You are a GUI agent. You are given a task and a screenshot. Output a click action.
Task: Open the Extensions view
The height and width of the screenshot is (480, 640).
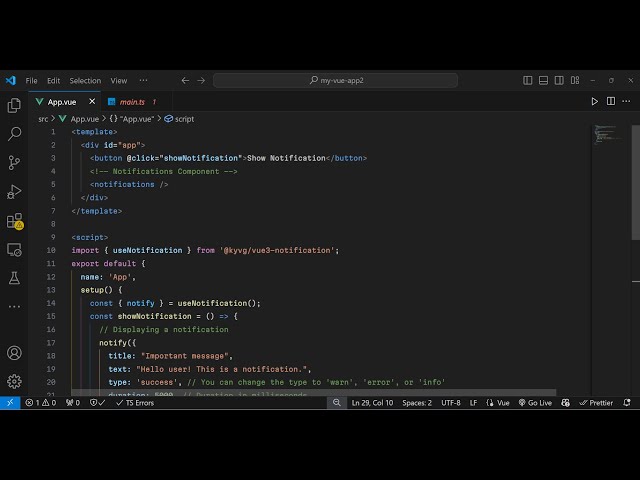(x=14, y=220)
